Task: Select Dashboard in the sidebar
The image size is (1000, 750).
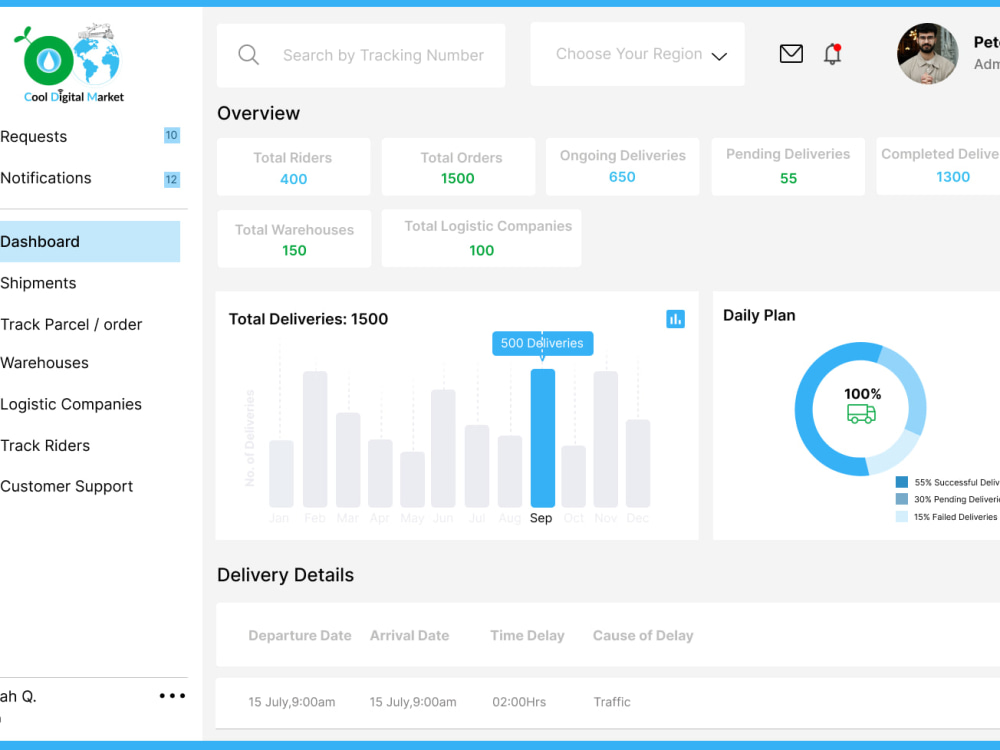Action: pyautogui.click(x=90, y=242)
